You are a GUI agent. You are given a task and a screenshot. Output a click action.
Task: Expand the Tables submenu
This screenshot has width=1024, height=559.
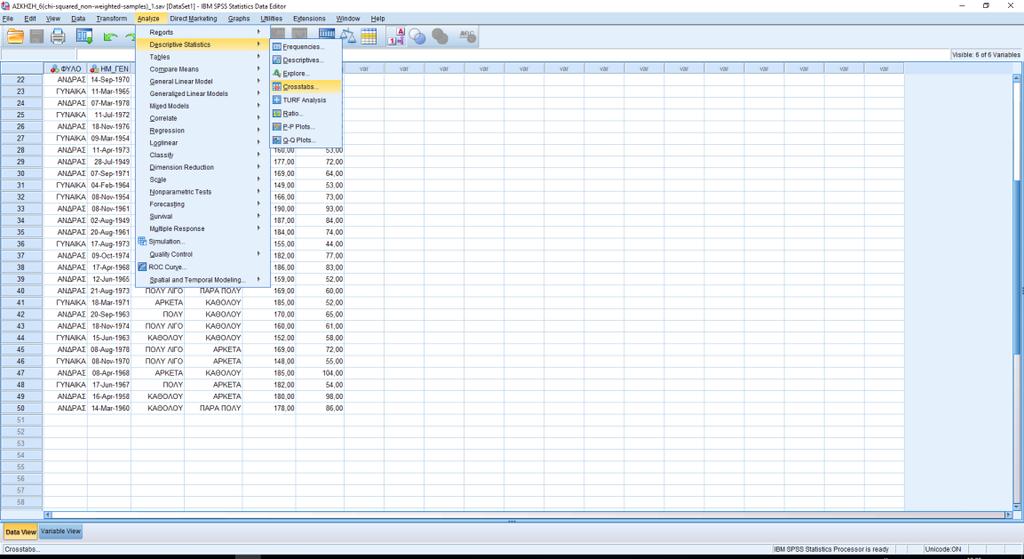click(x=202, y=57)
